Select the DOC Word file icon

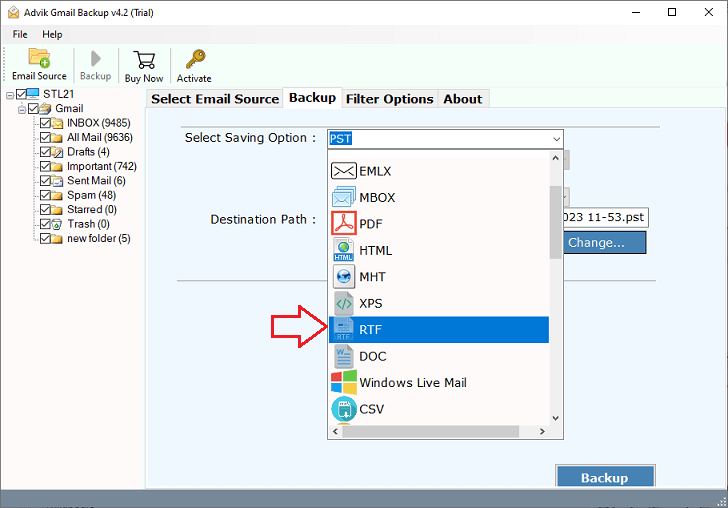(344, 356)
